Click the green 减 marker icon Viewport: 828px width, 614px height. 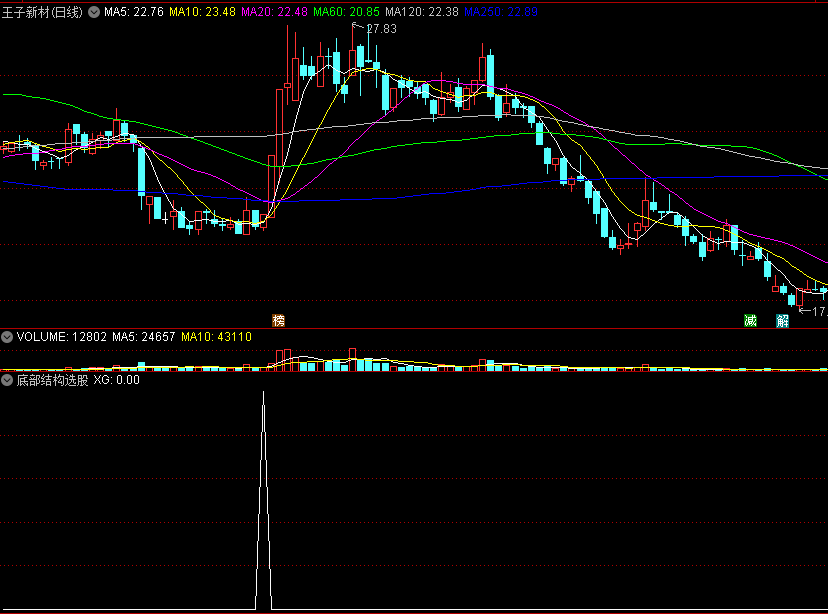tap(750, 320)
